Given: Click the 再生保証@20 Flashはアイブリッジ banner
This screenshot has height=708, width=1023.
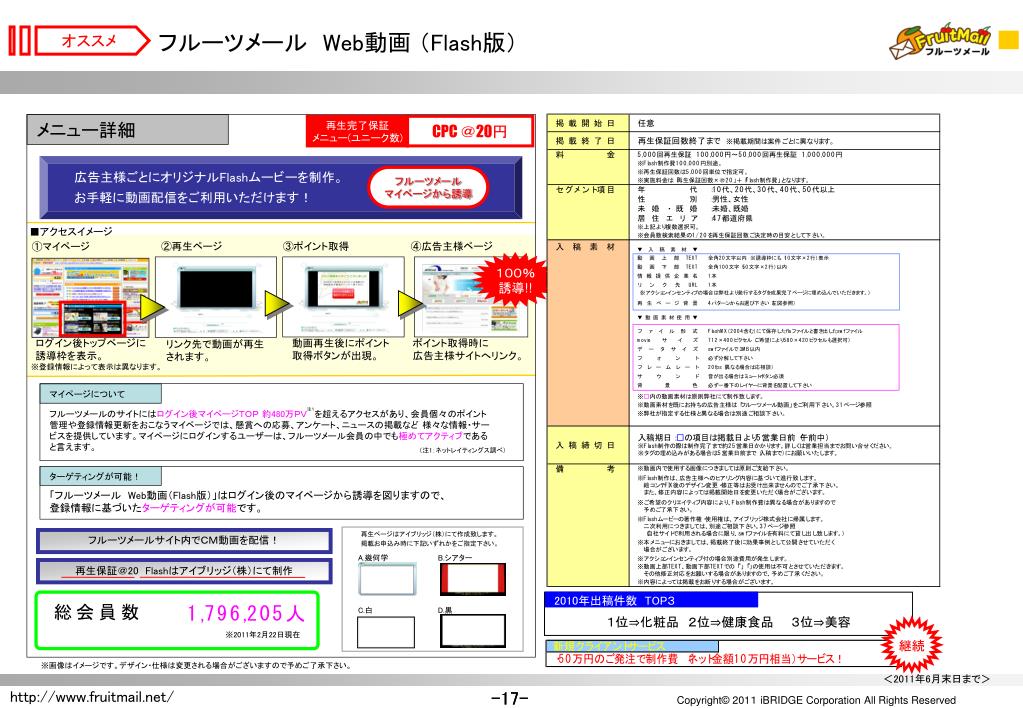Looking at the screenshot, I should coord(183,571).
